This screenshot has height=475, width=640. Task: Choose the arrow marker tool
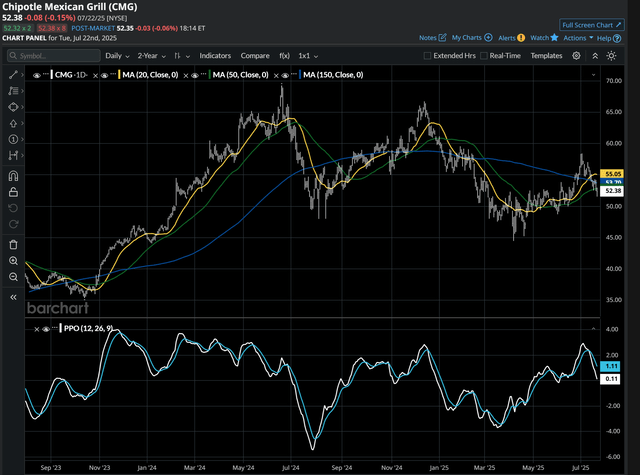[x=13, y=123]
